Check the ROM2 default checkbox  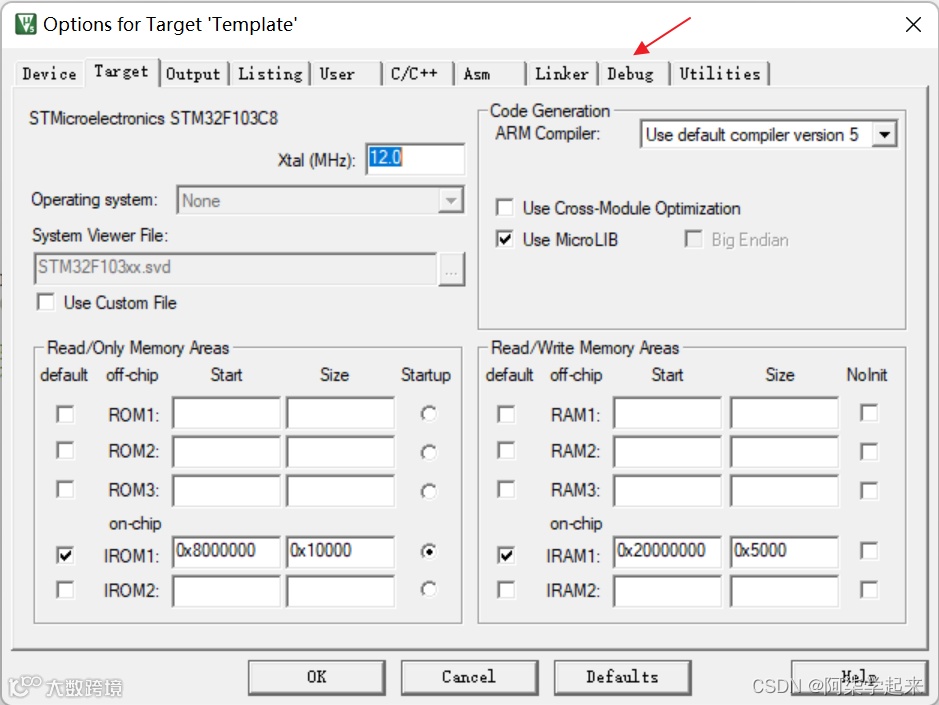pyautogui.click(x=65, y=450)
